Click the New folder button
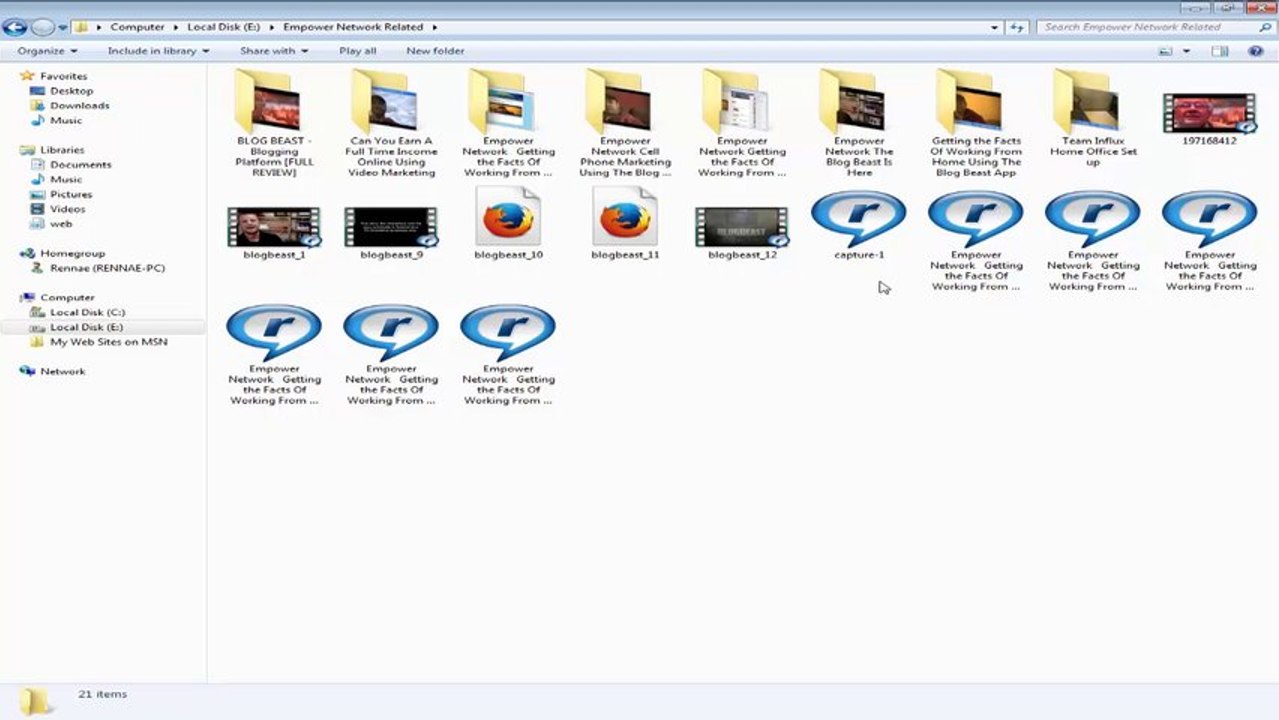The height and width of the screenshot is (720, 1279). tap(435, 51)
